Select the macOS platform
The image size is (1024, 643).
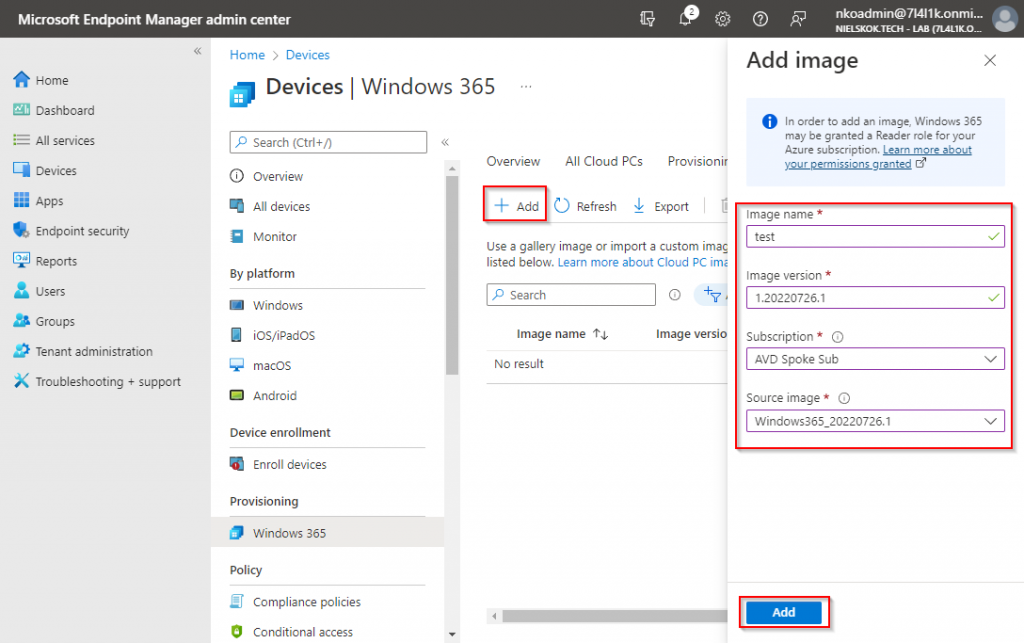click(261, 365)
